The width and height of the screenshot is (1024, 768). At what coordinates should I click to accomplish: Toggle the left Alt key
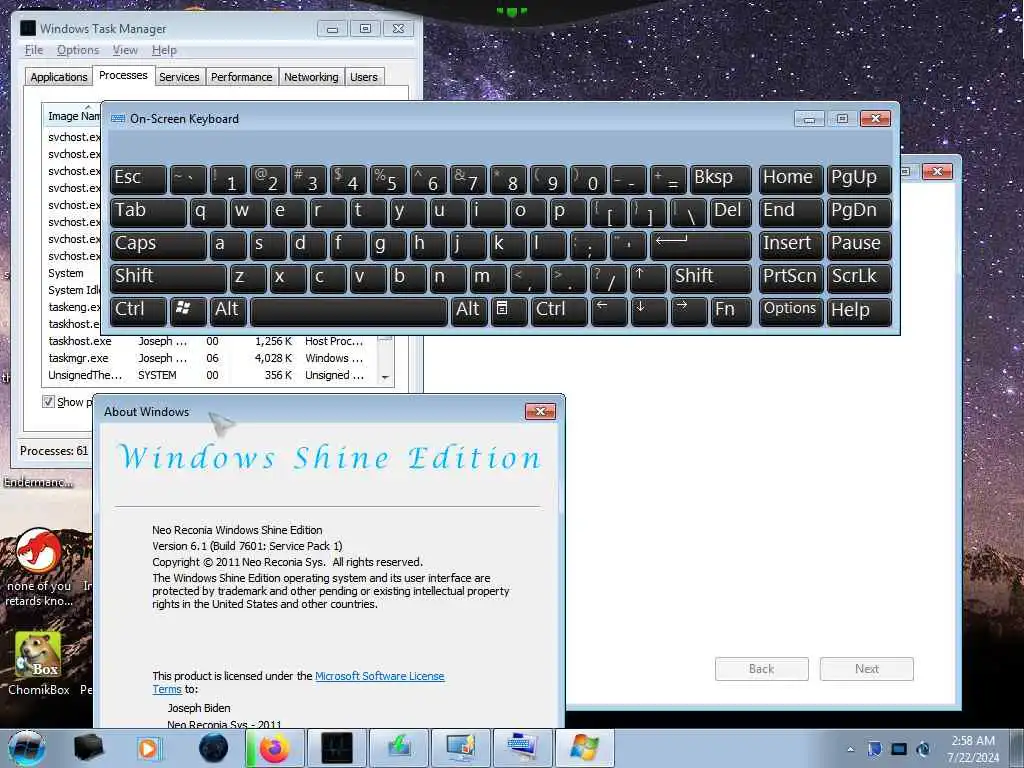(x=228, y=310)
